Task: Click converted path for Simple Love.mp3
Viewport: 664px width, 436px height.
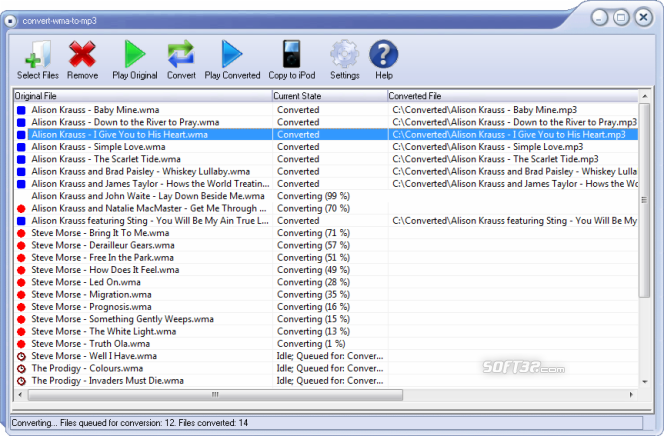Action: [x=487, y=147]
